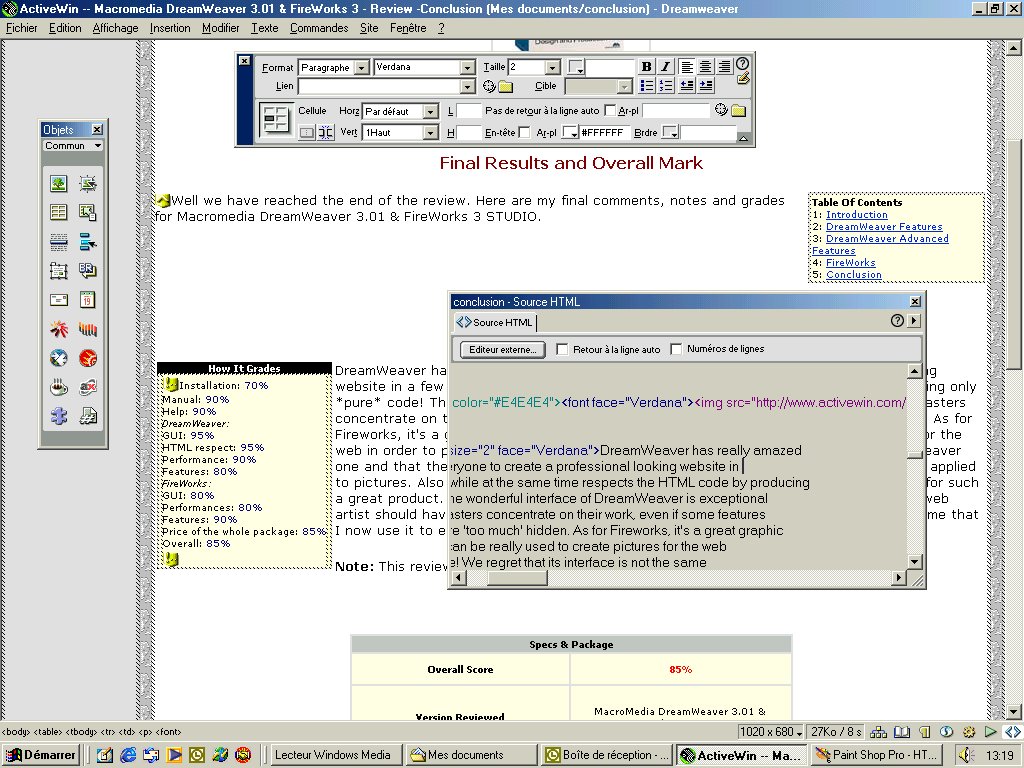Align text right in property inspector

[x=724, y=67]
